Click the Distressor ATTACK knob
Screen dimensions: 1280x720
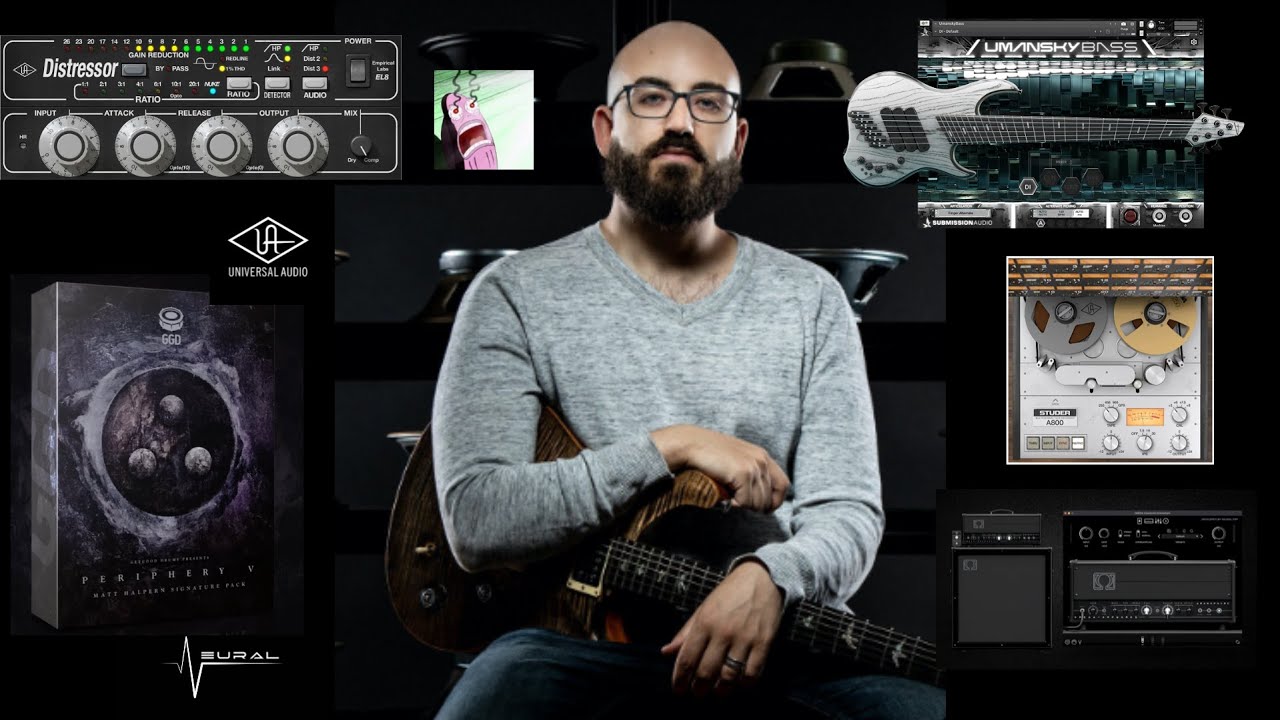(x=146, y=146)
